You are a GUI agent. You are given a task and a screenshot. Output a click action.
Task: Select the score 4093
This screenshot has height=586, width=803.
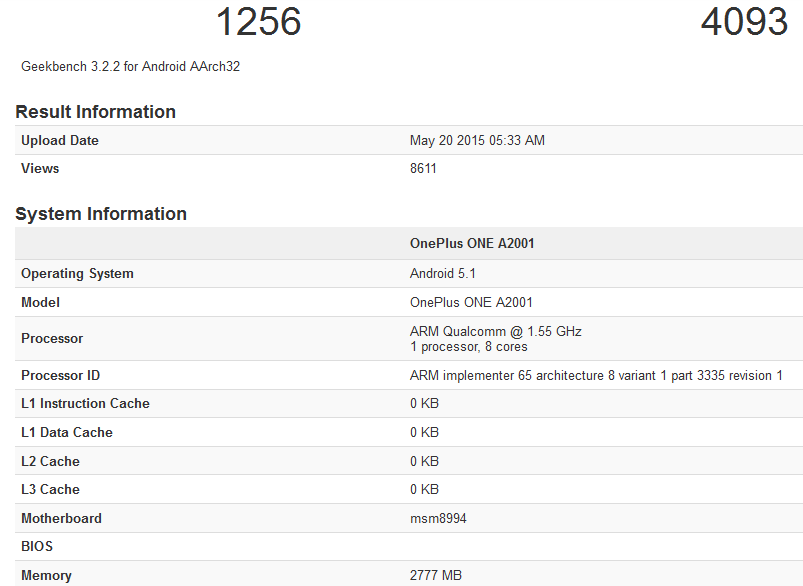tap(744, 22)
